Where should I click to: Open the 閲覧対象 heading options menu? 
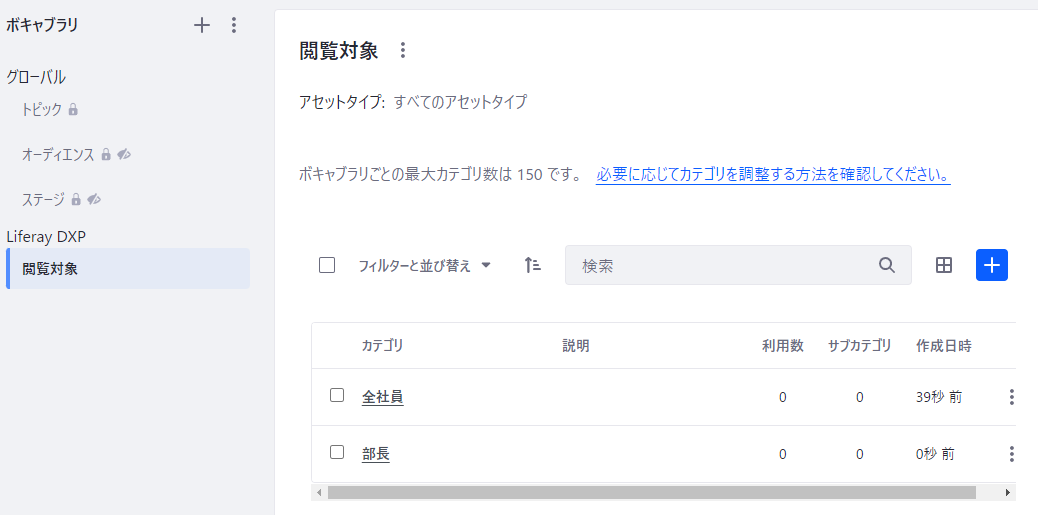tap(403, 50)
